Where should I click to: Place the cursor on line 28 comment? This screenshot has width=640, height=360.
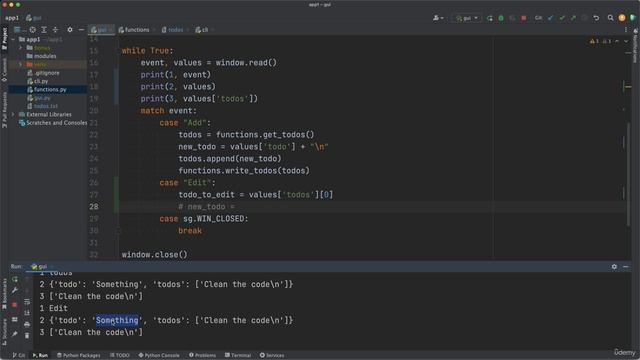point(207,207)
